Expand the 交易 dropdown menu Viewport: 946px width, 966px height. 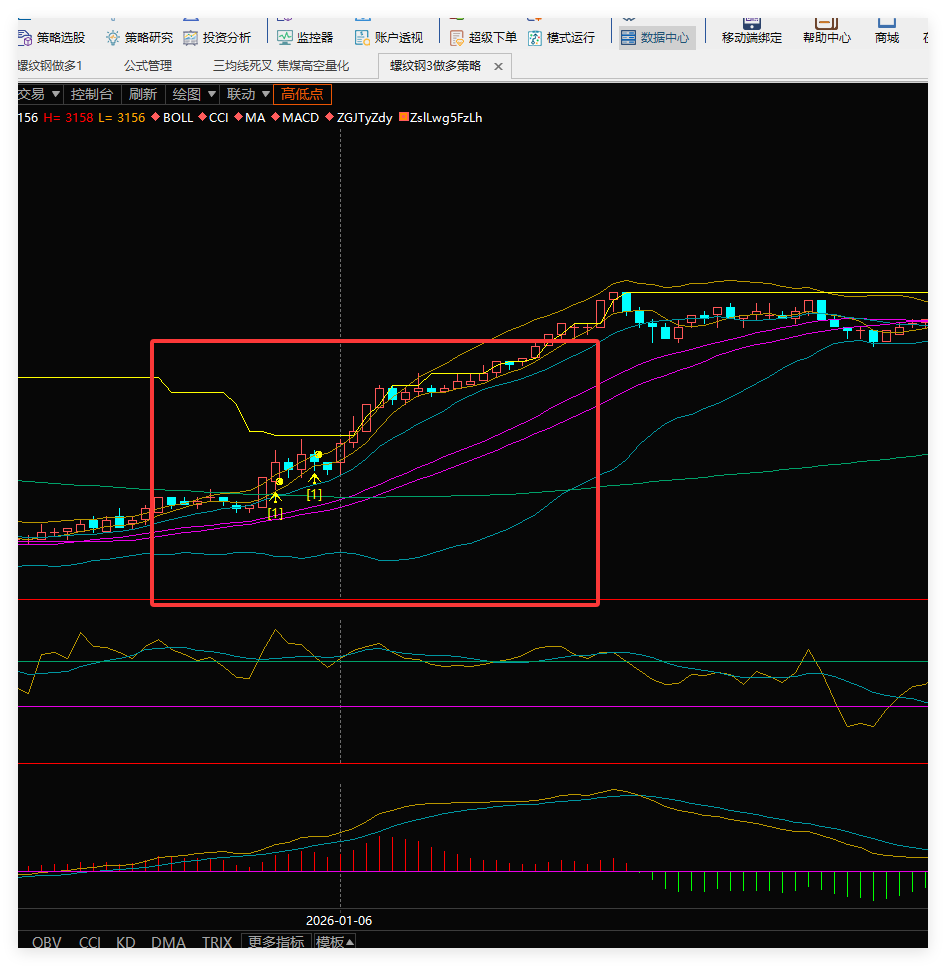click(x=54, y=94)
